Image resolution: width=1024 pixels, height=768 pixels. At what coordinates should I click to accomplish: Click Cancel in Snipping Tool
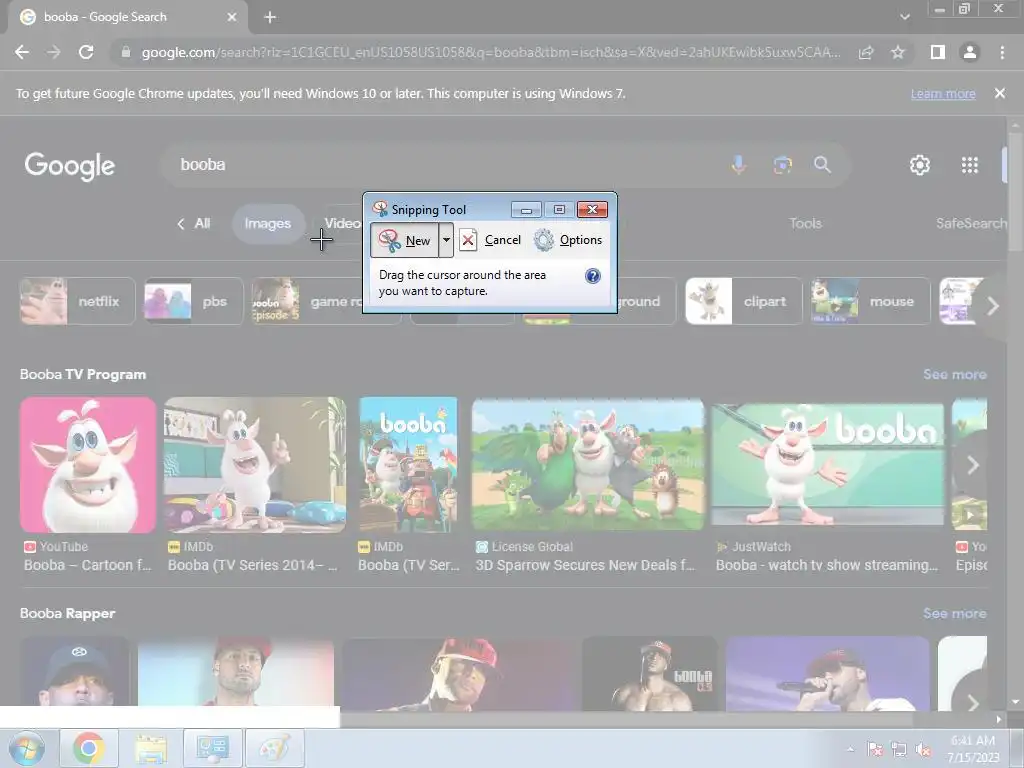[490, 240]
